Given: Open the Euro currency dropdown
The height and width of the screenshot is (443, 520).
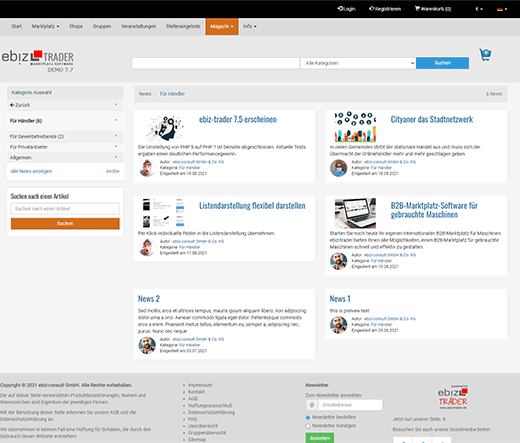Looking at the screenshot, I should [479, 9].
